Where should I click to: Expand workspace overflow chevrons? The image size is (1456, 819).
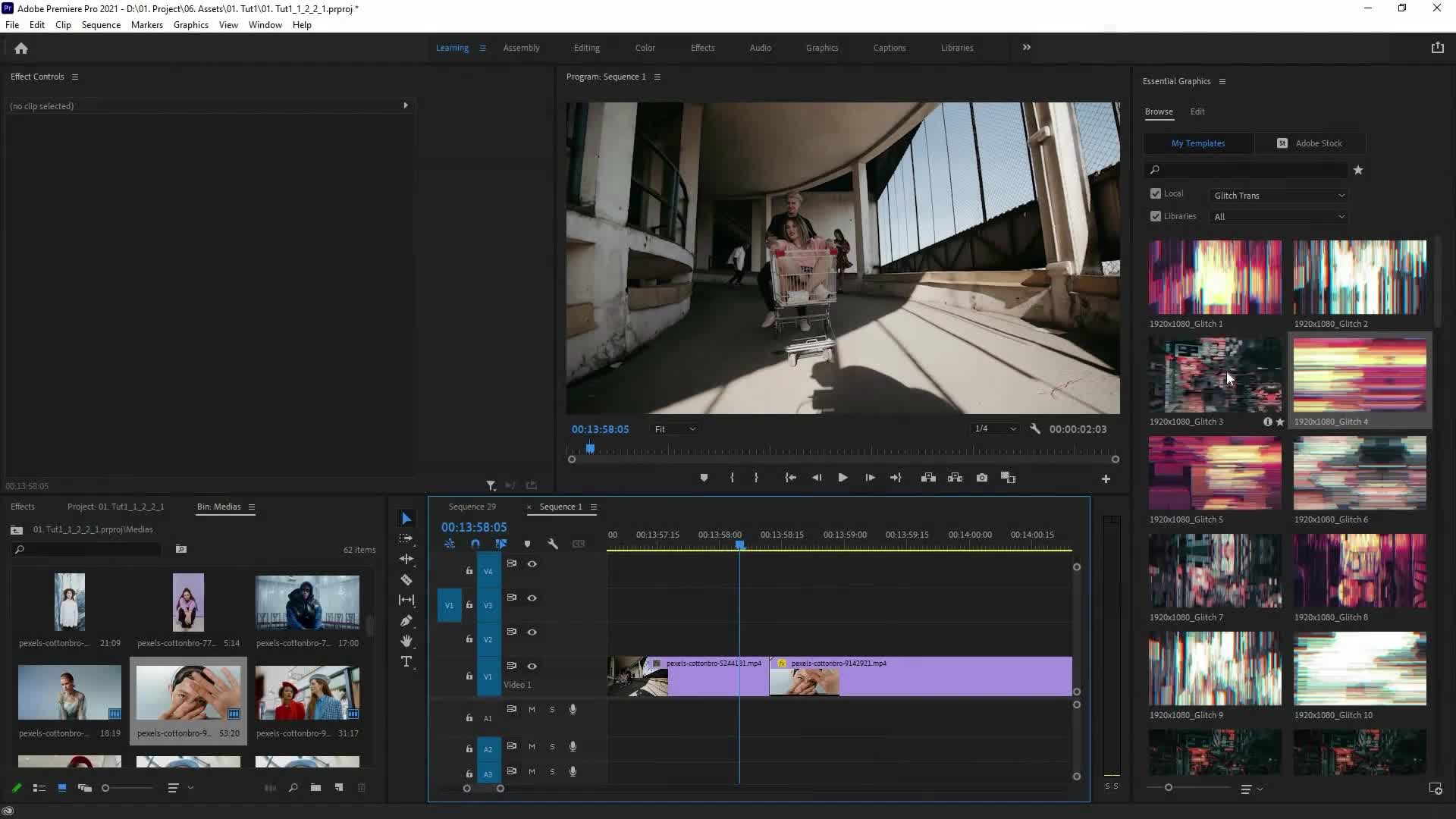[x=1026, y=47]
